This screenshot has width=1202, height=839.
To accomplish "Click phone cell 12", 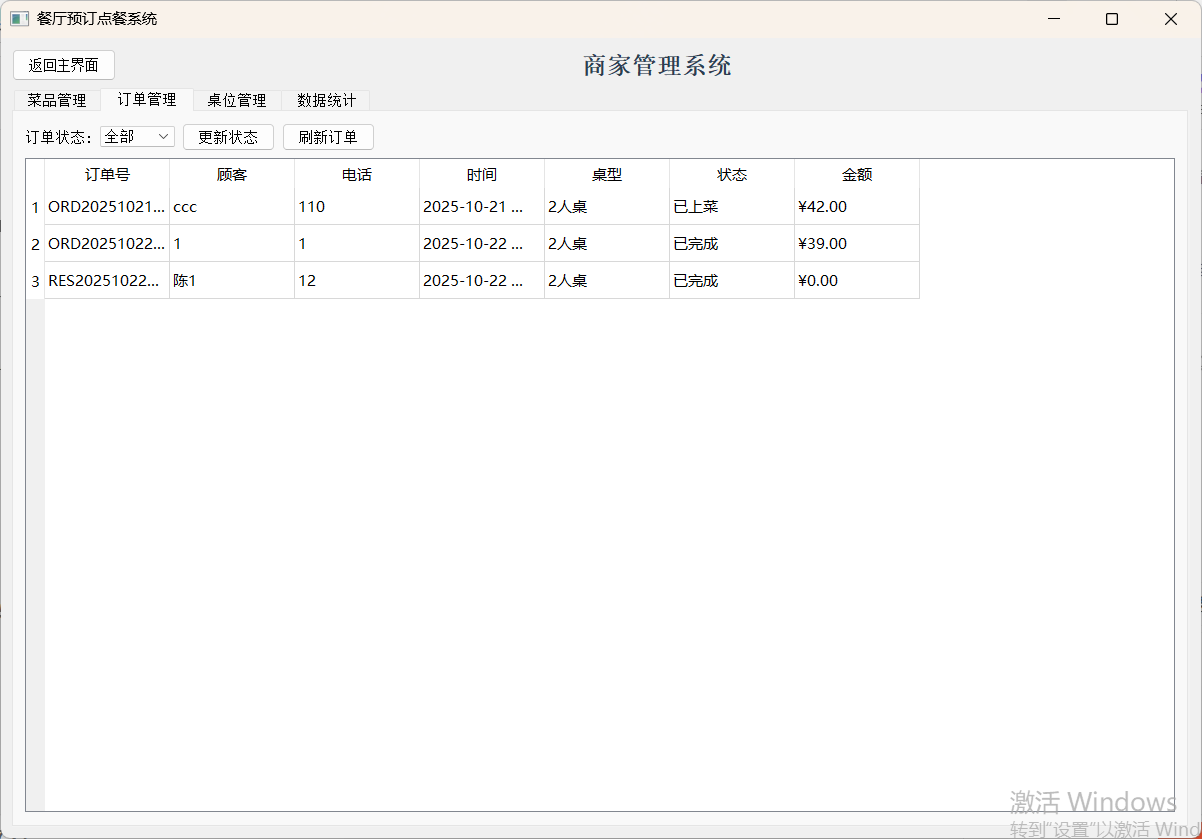I will pyautogui.click(x=357, y=281).
